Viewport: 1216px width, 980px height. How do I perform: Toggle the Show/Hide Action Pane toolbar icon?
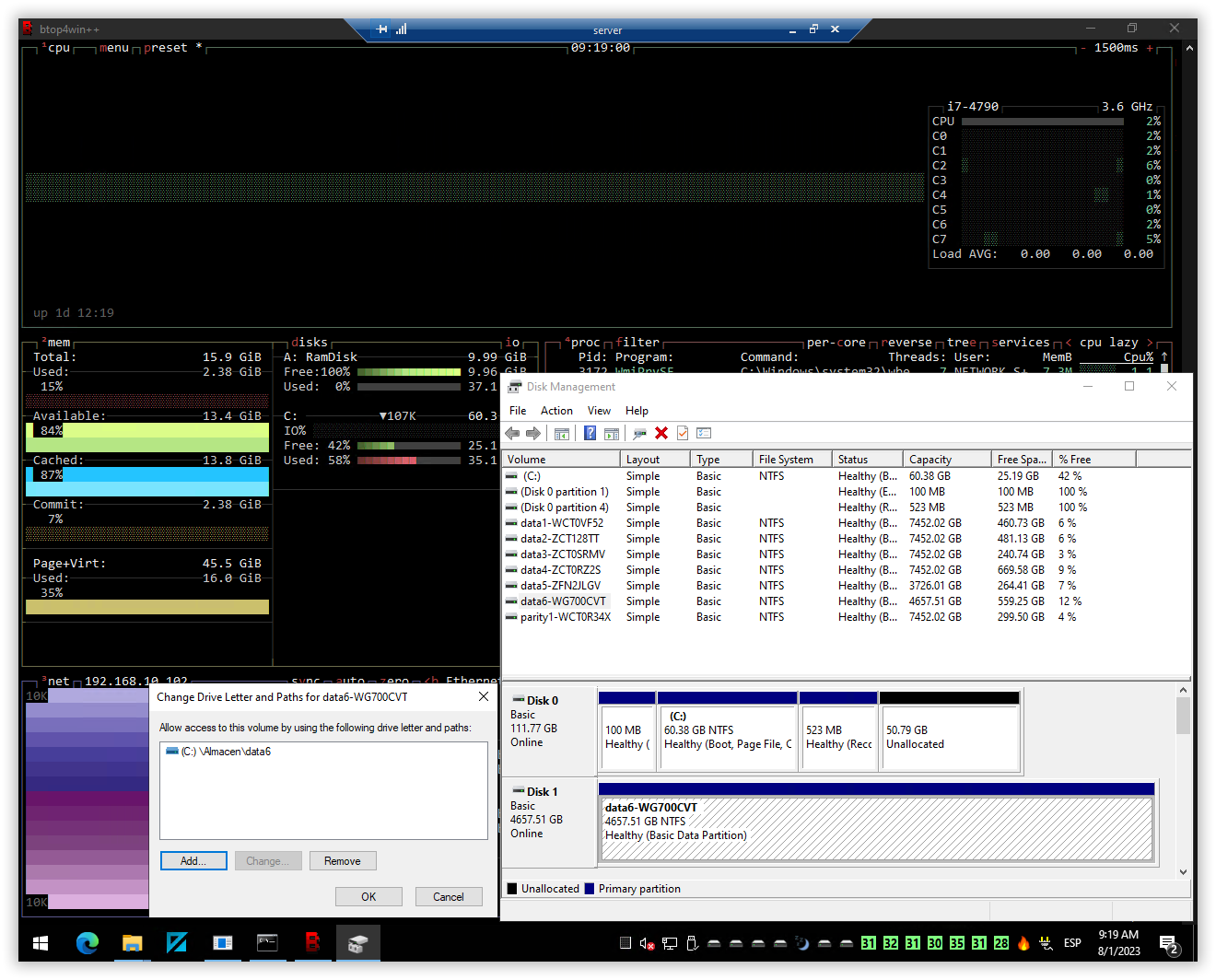610,433
